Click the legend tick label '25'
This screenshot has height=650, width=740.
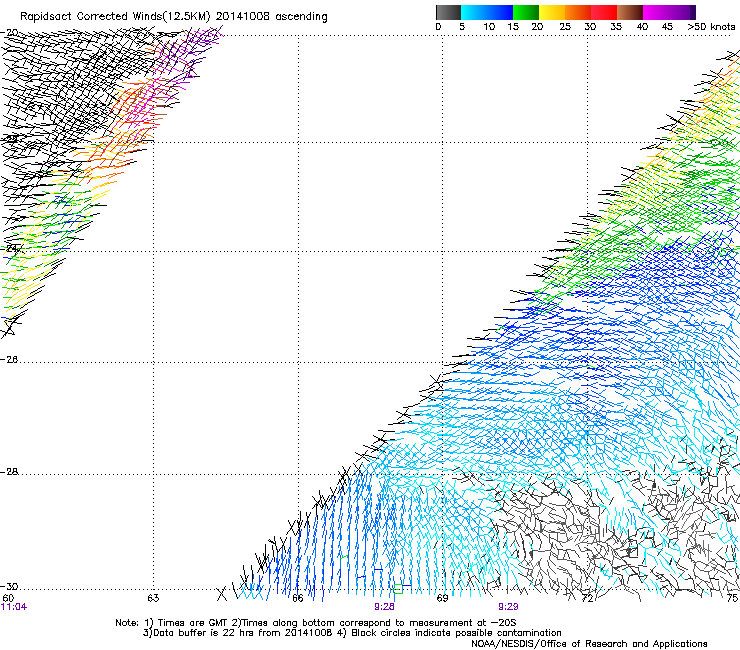tap(565, 27)
